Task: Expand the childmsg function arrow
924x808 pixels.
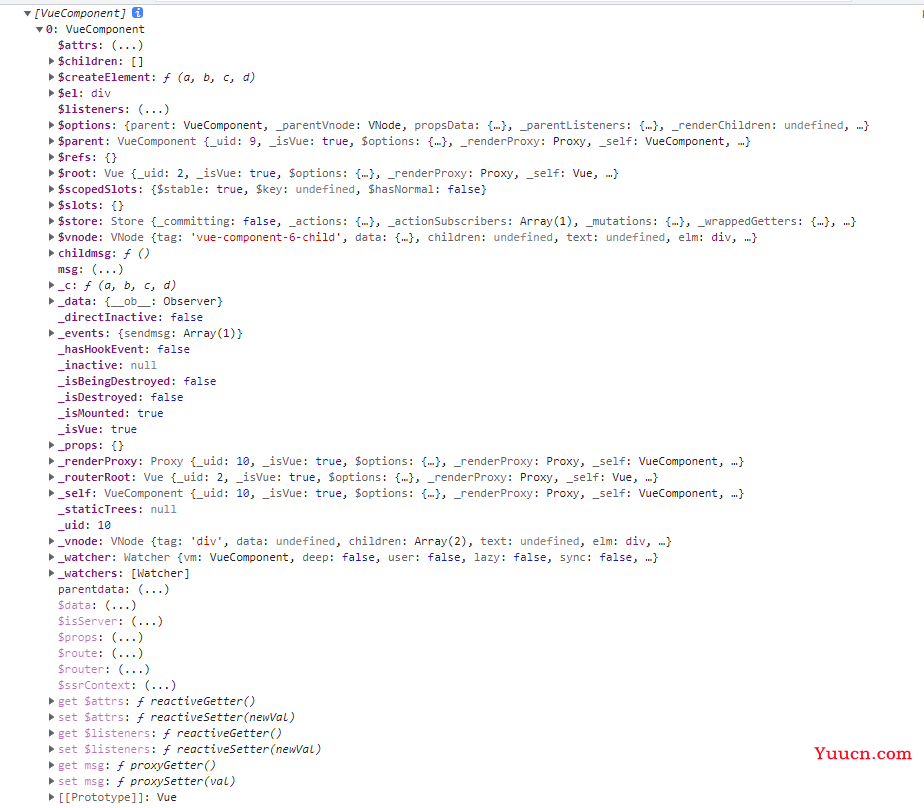Action: (x=51, y=253)
